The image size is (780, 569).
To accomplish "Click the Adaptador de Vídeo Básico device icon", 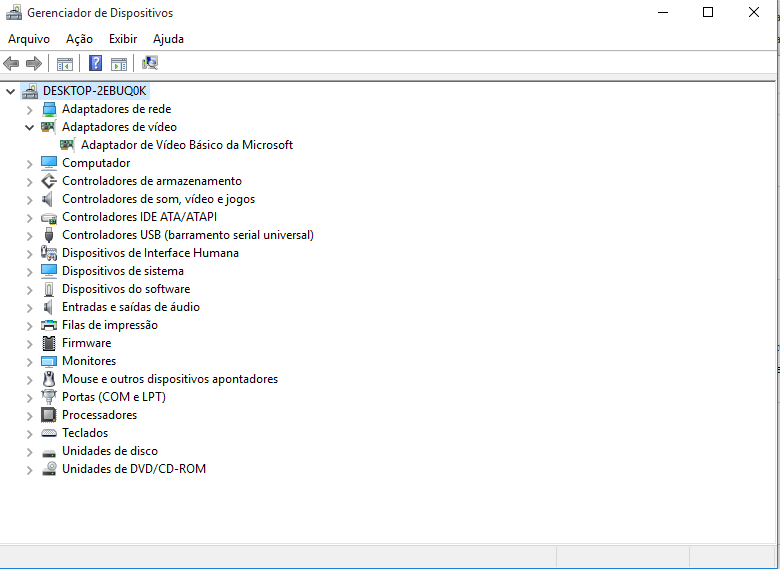I will tap(67, 145).
